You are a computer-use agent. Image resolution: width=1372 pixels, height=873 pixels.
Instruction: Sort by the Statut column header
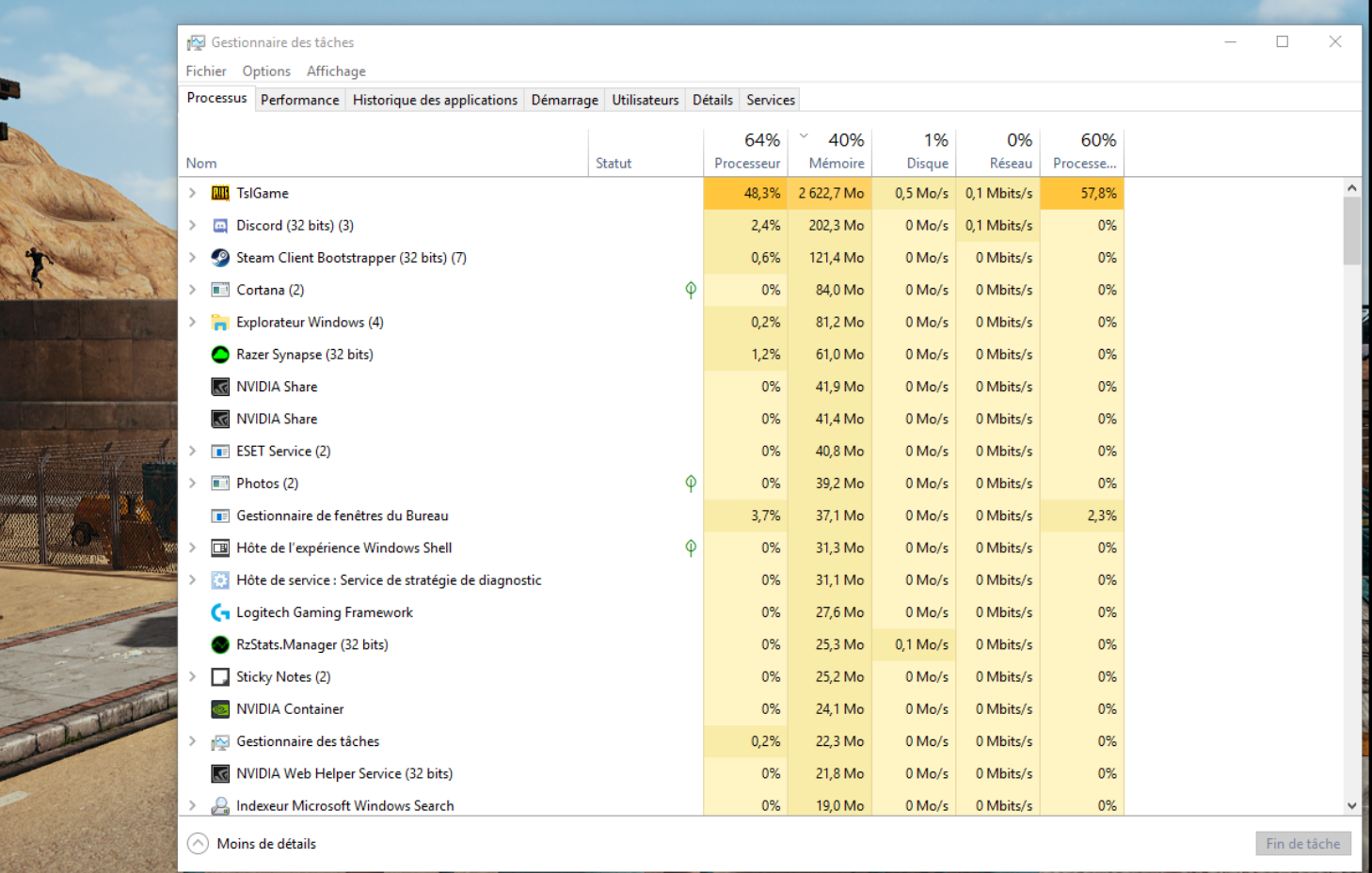646,152
